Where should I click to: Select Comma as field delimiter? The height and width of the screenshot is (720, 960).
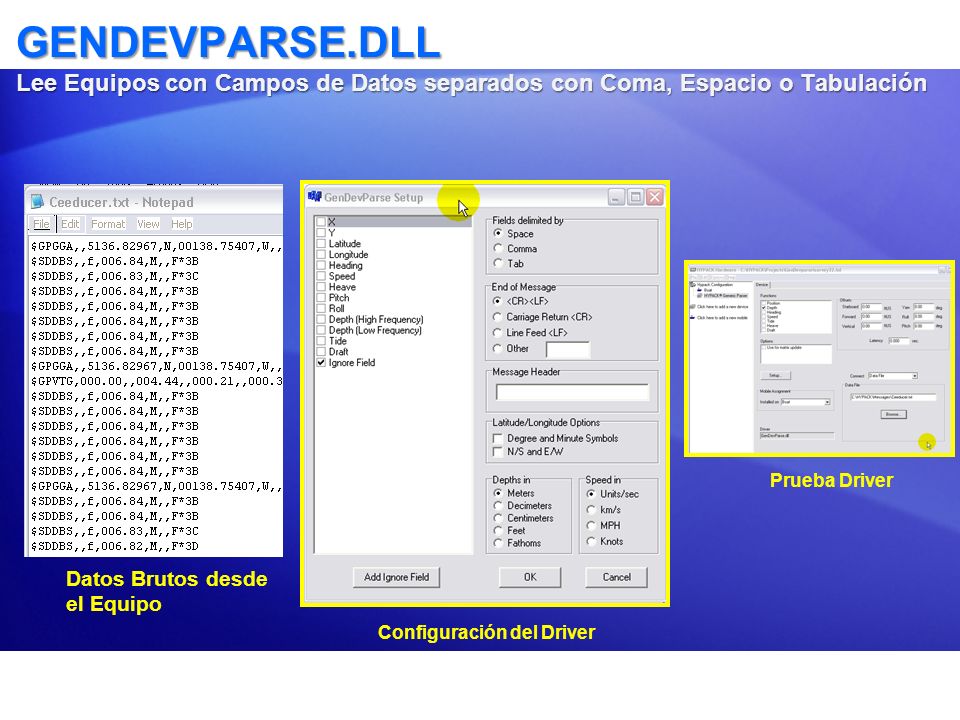498,248
